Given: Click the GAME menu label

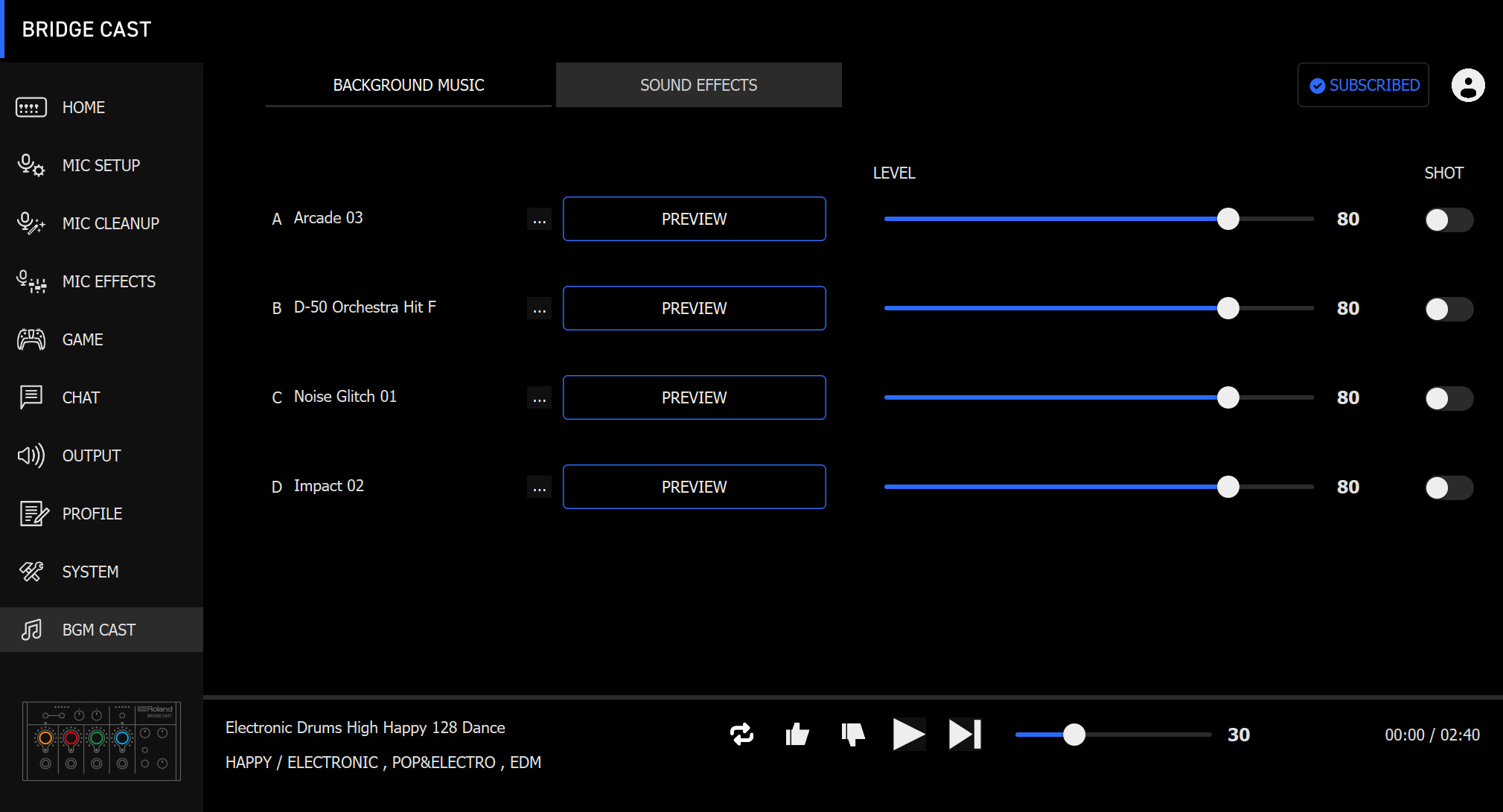Looking at the screenshot, I should (x=83, y=339).
